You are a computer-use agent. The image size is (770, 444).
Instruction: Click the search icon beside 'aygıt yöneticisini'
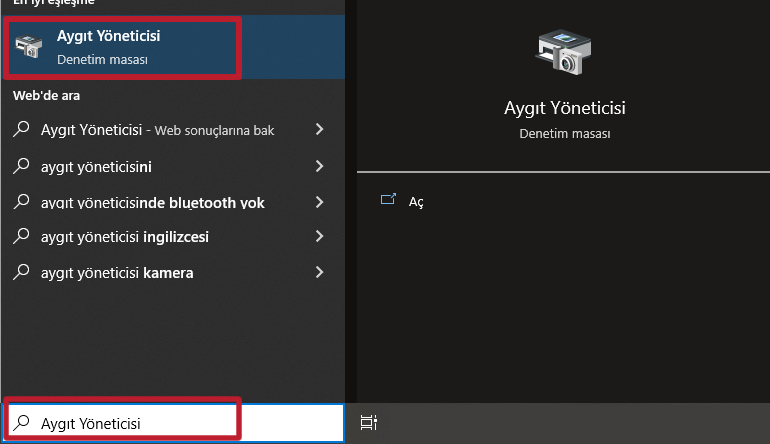[x=22, y=166]
